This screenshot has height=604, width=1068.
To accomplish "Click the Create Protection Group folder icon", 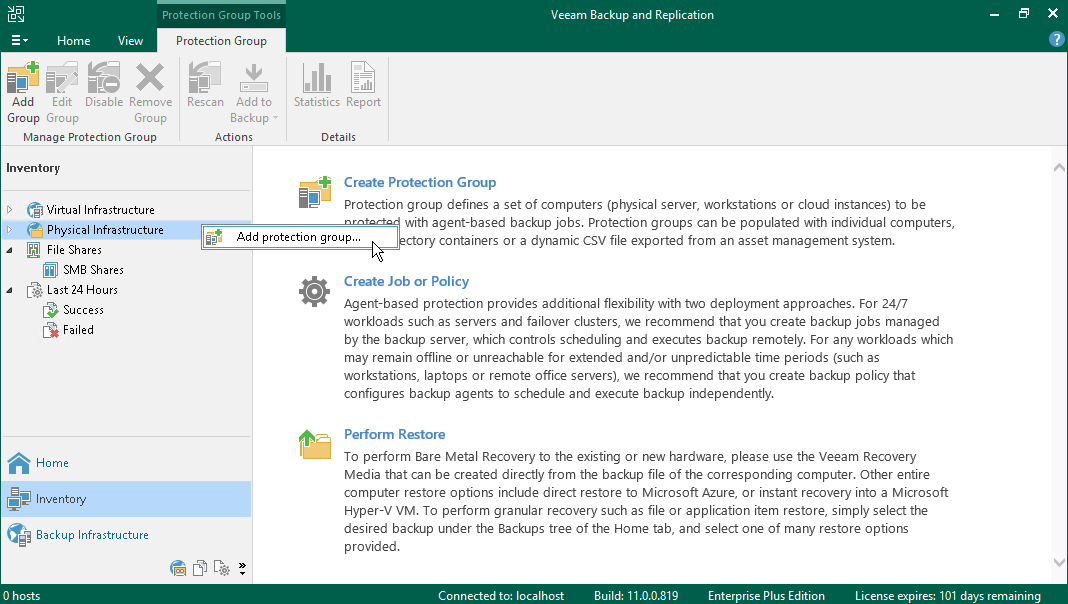I will 315,192.
